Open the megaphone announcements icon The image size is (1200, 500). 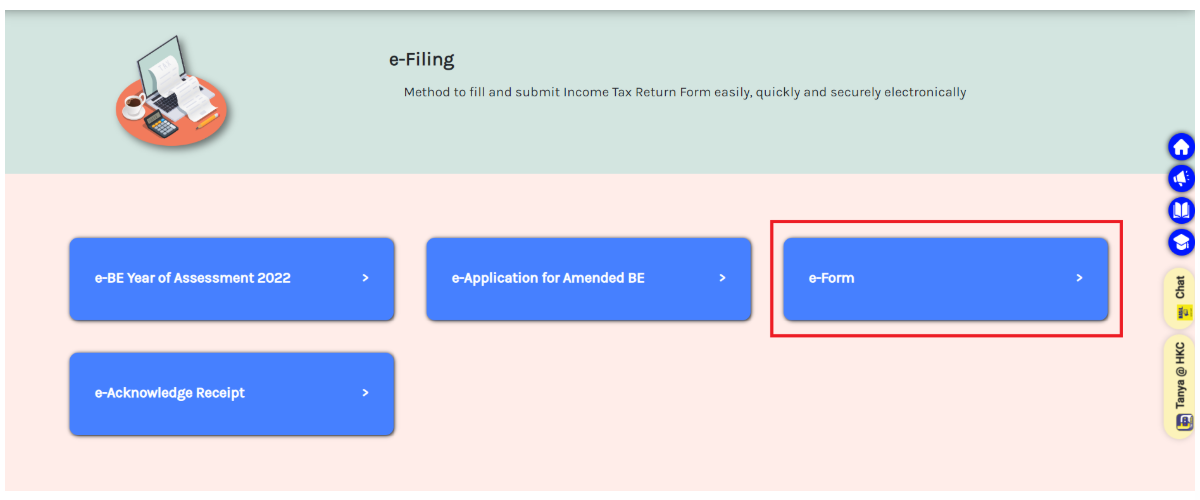click(x=1181, y=179)
